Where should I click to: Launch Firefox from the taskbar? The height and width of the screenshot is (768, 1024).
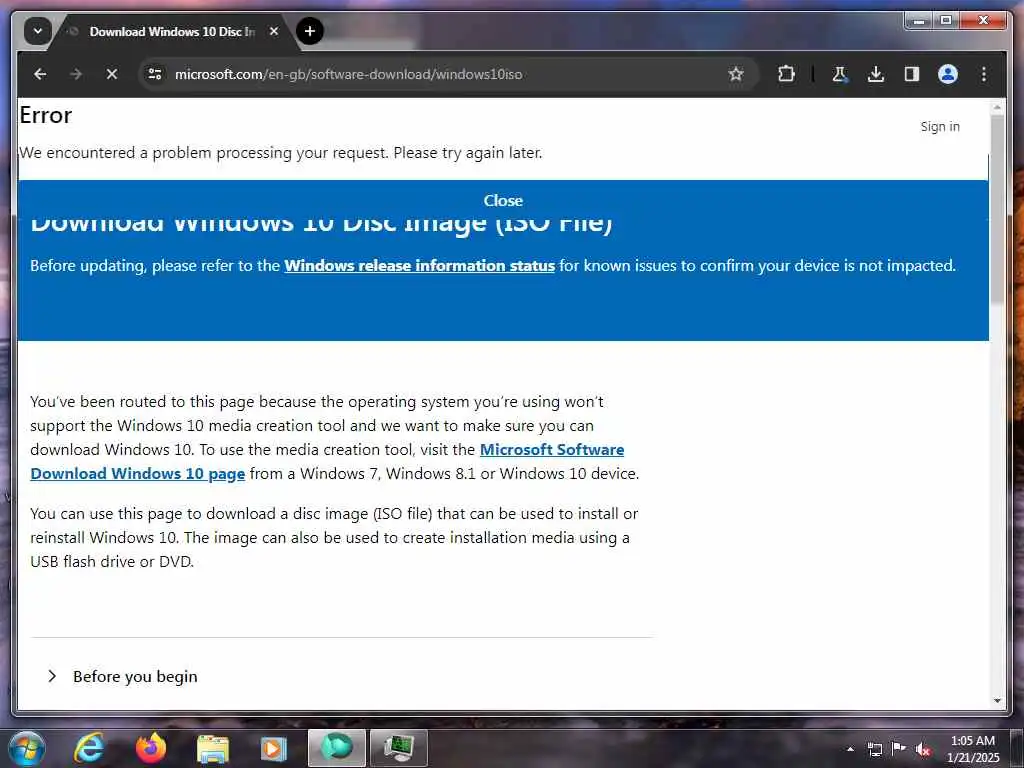point(151,748)
